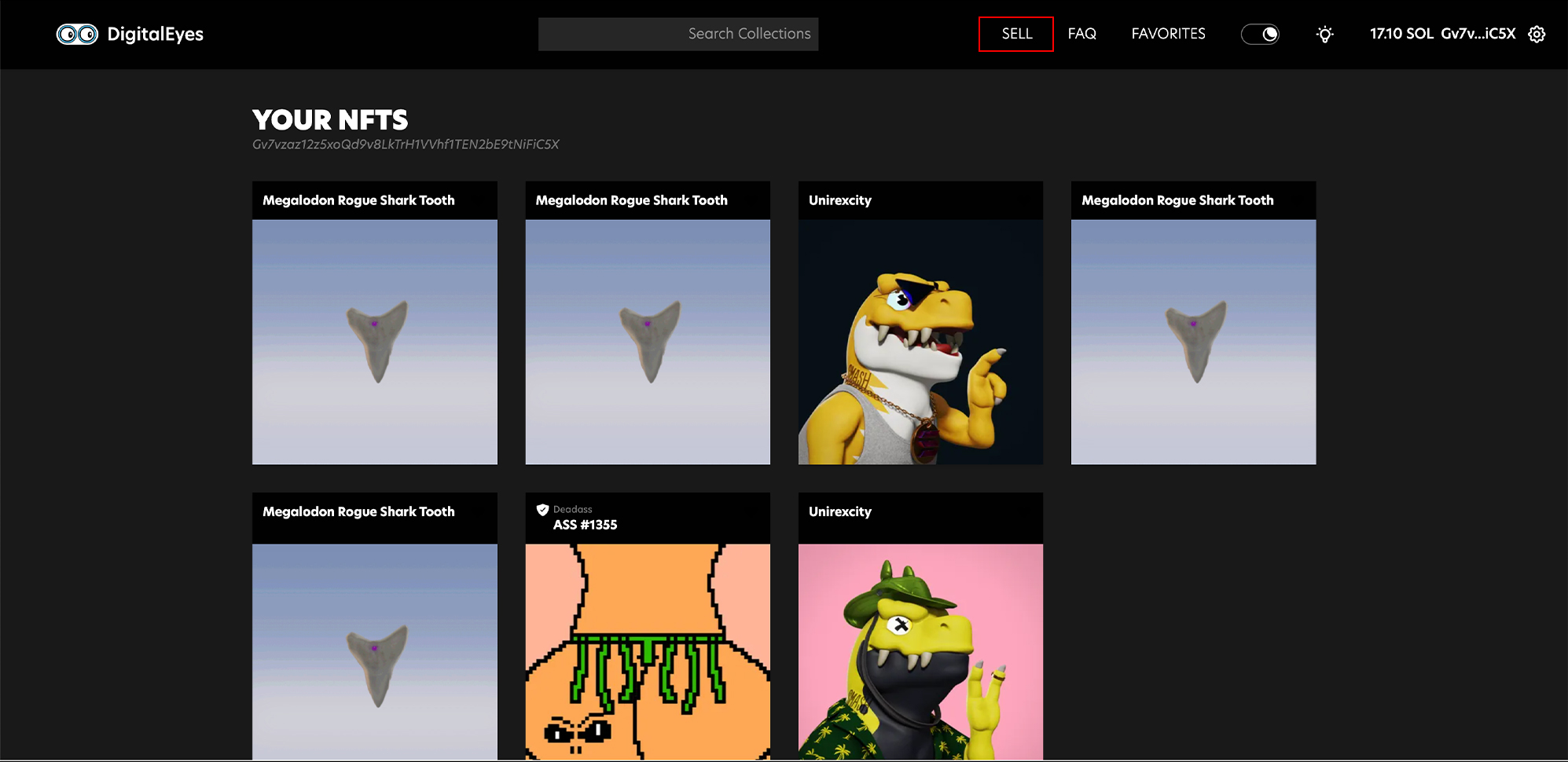Click the Search Collections field

coord(678,34)
